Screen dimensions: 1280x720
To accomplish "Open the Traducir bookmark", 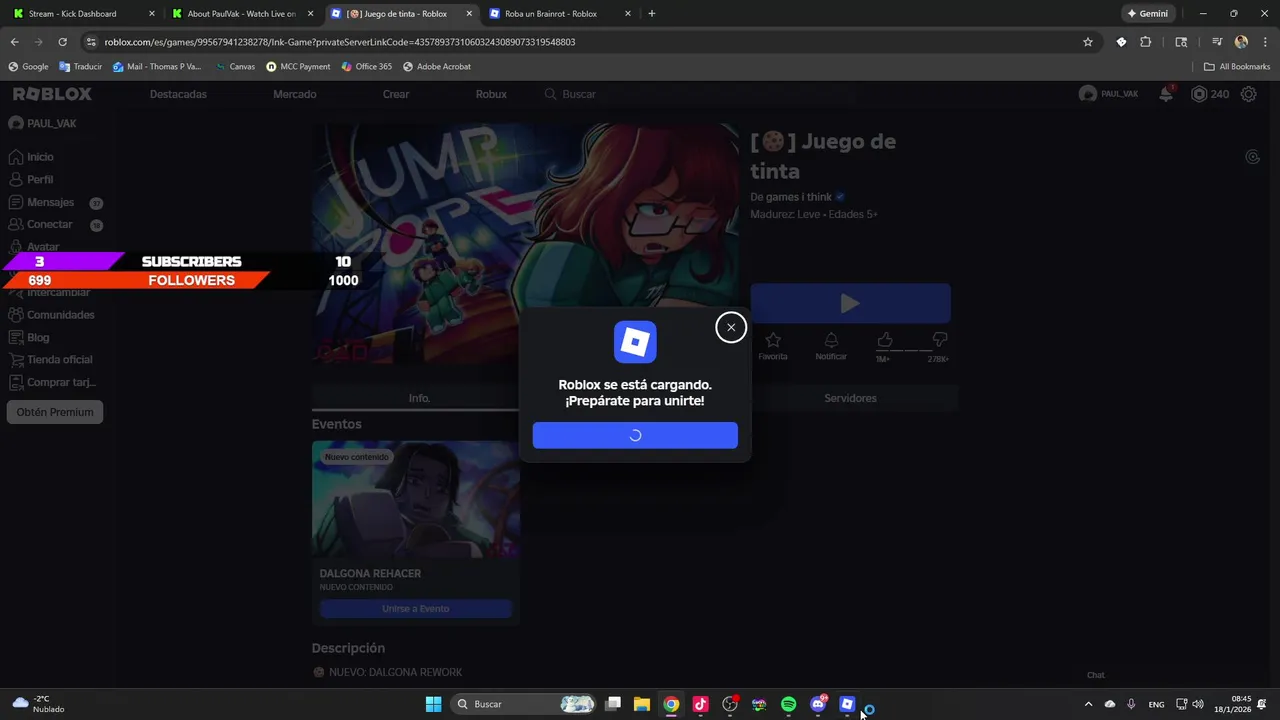I will click(81, 67).
